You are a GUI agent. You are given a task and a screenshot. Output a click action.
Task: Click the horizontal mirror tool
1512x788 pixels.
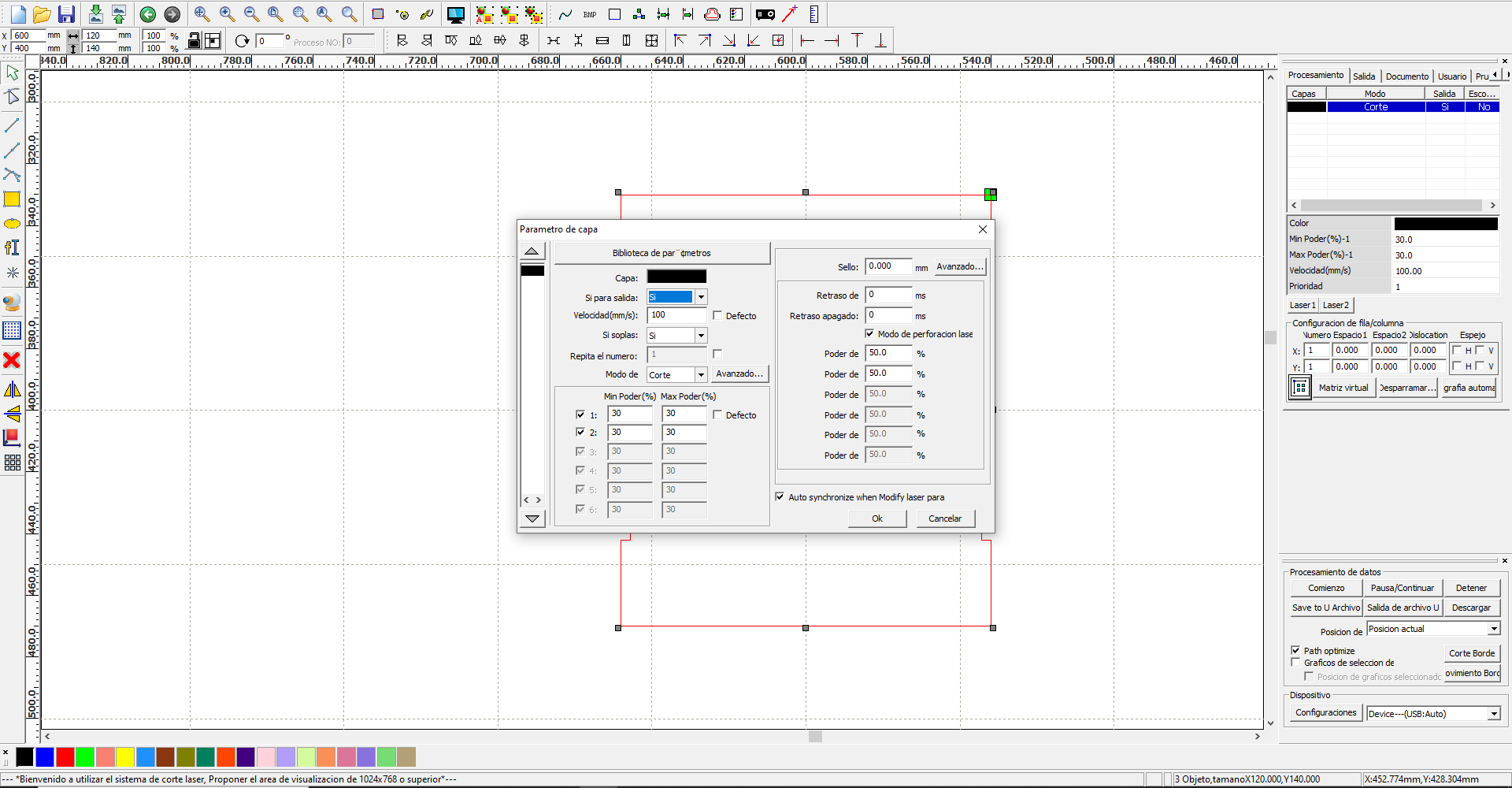(12, 389)
